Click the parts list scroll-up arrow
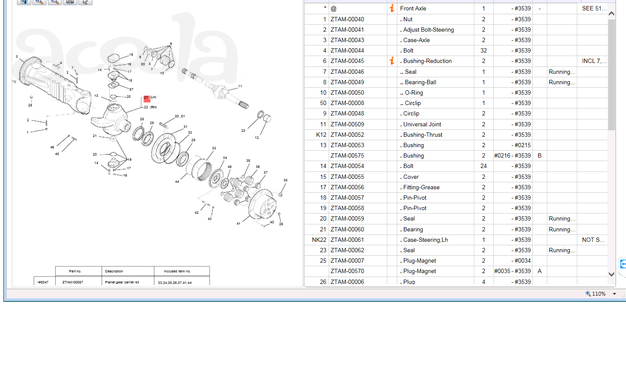The image size is (626, 389). (x=611, y=14)
